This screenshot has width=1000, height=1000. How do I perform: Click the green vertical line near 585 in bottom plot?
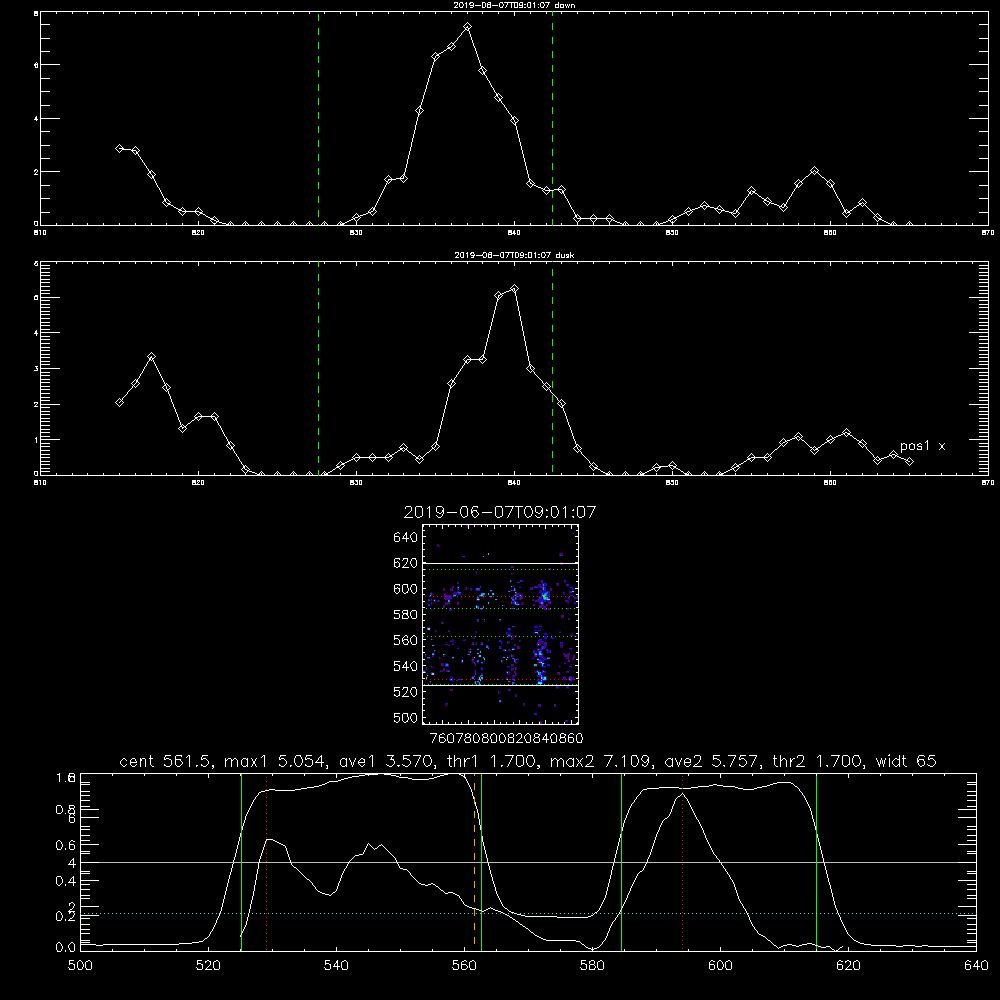621,861
